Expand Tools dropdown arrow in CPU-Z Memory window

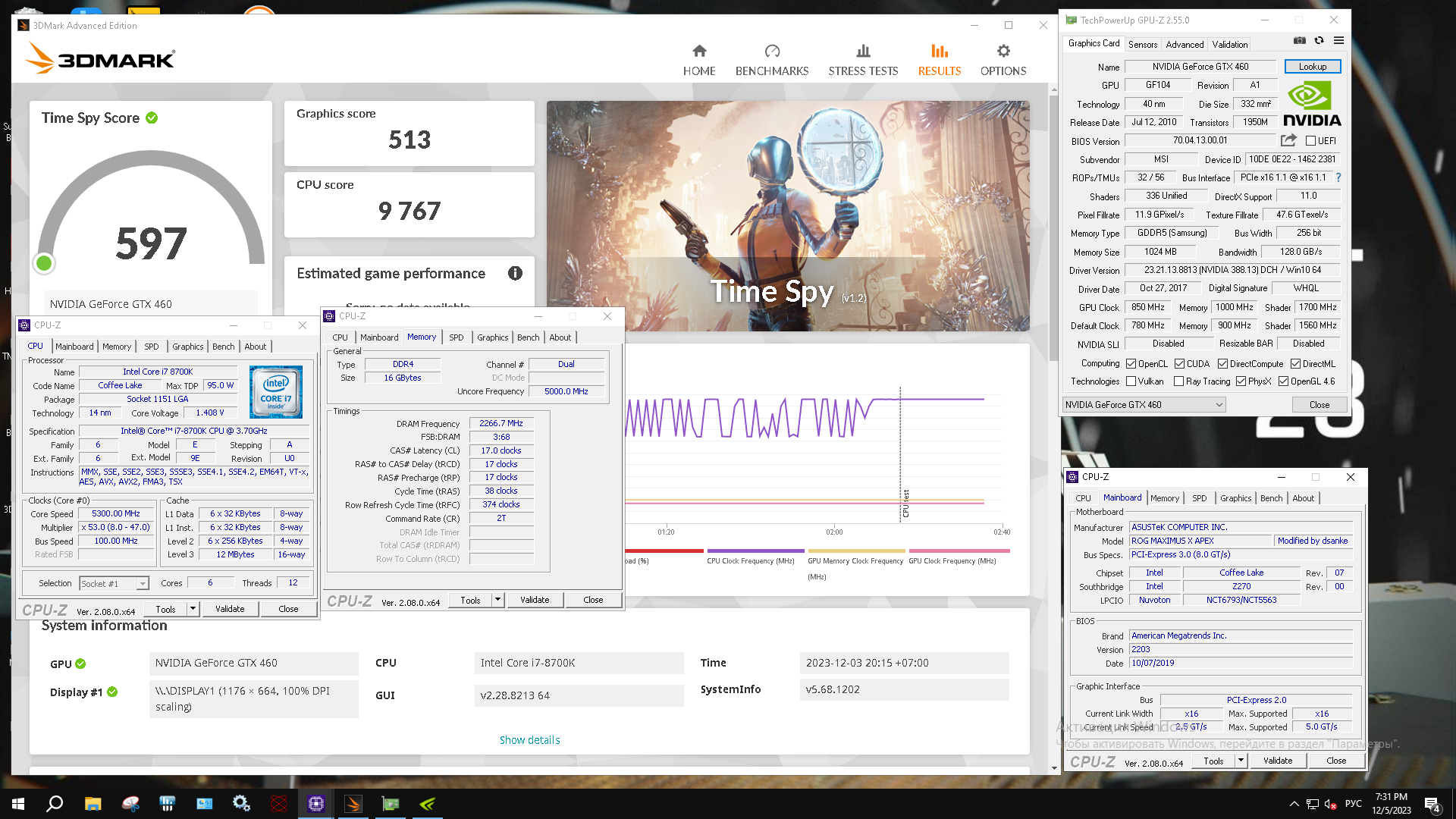point(497,600)
